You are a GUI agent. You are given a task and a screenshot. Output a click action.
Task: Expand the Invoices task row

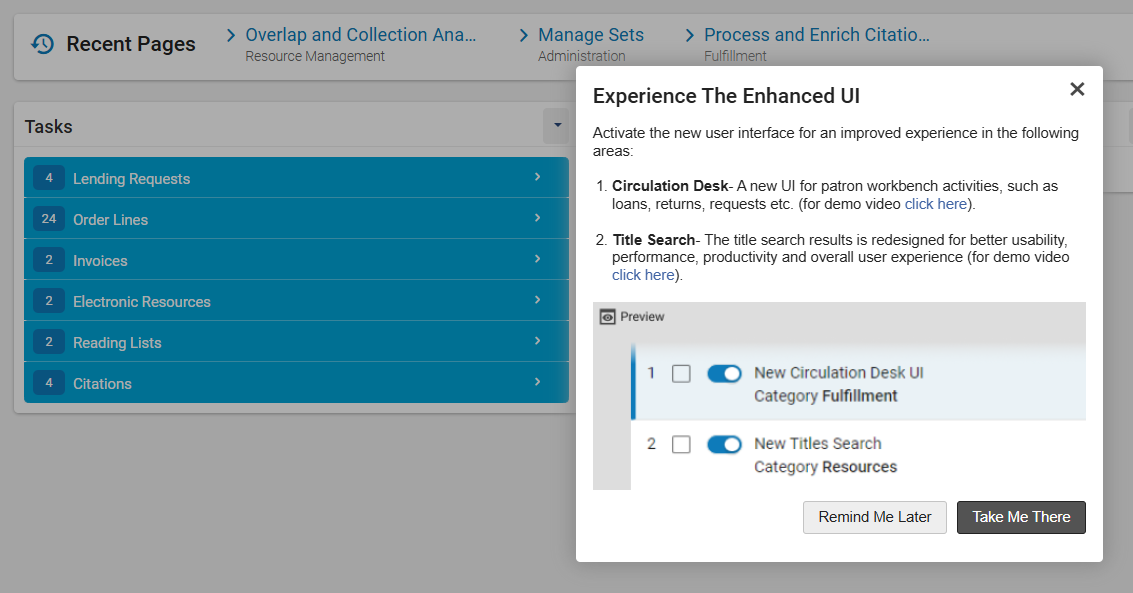click(296, 260)
